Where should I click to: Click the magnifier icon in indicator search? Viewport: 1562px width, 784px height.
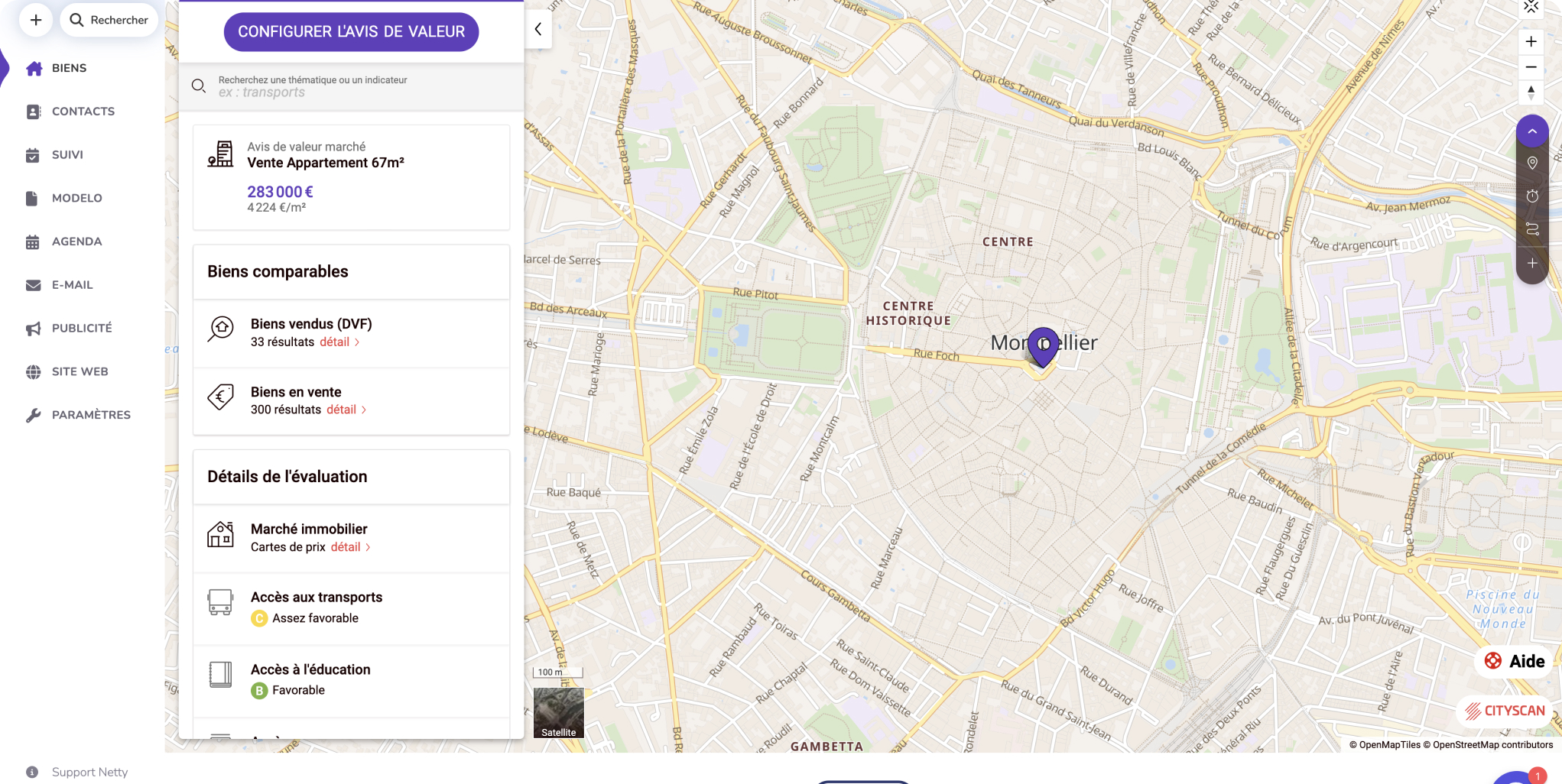click(x=199, y=86)
